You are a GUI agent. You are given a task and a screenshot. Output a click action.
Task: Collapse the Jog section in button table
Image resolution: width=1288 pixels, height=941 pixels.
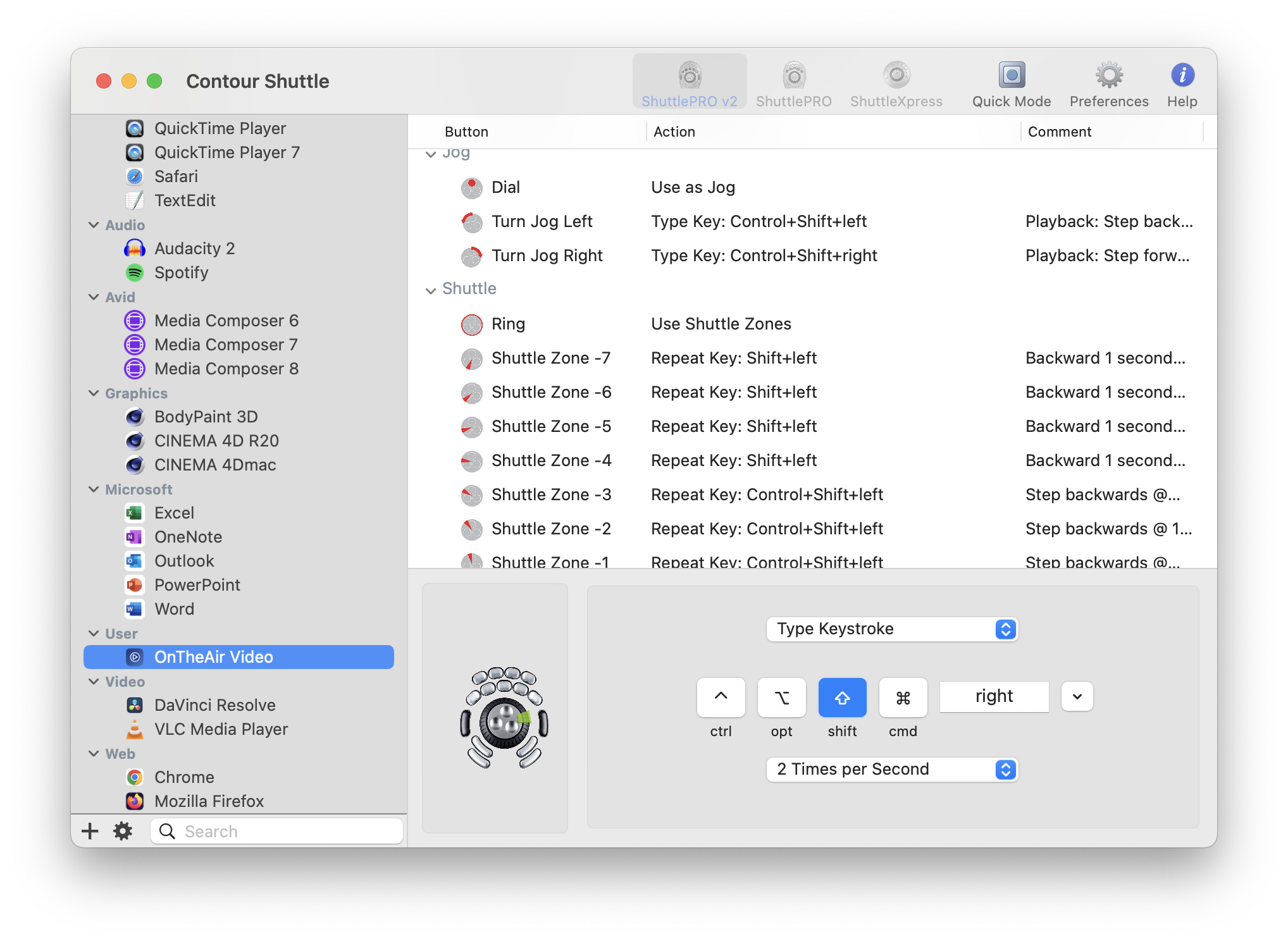point(431,154)
